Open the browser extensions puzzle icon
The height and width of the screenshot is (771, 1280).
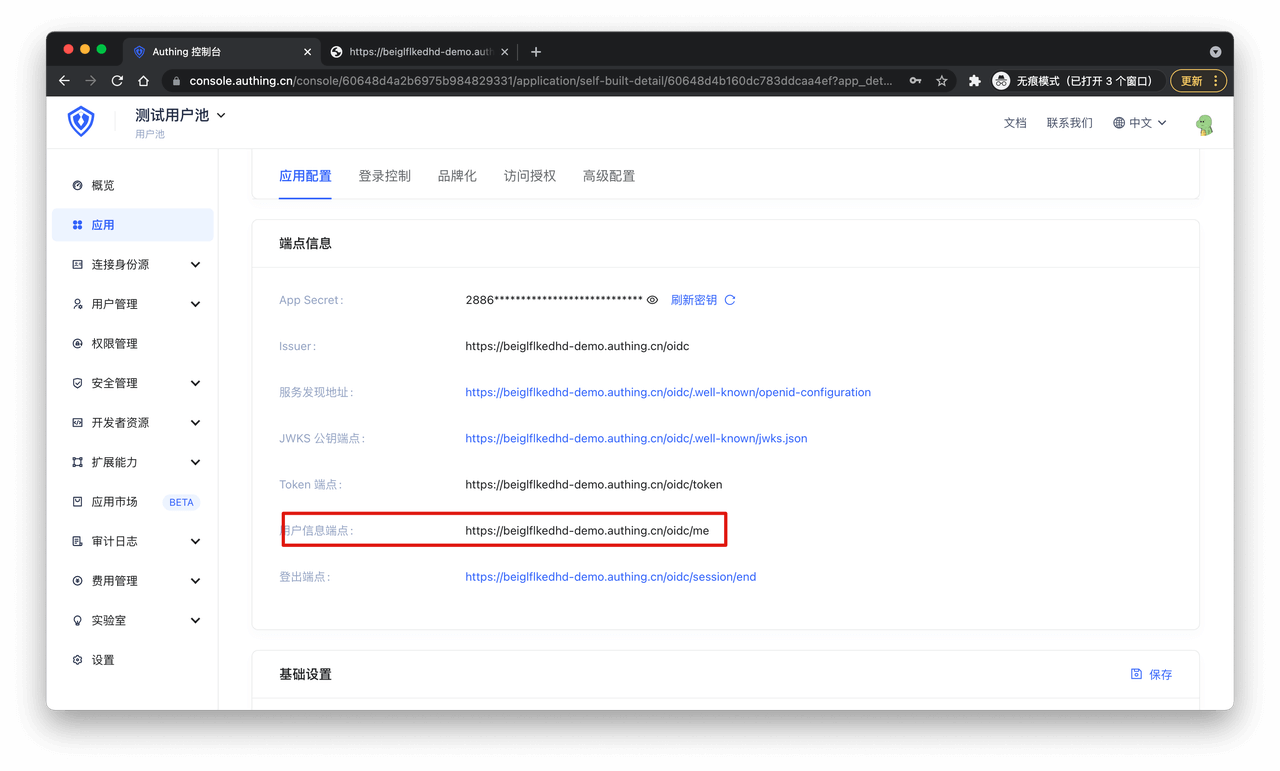(x=974, y=81)
